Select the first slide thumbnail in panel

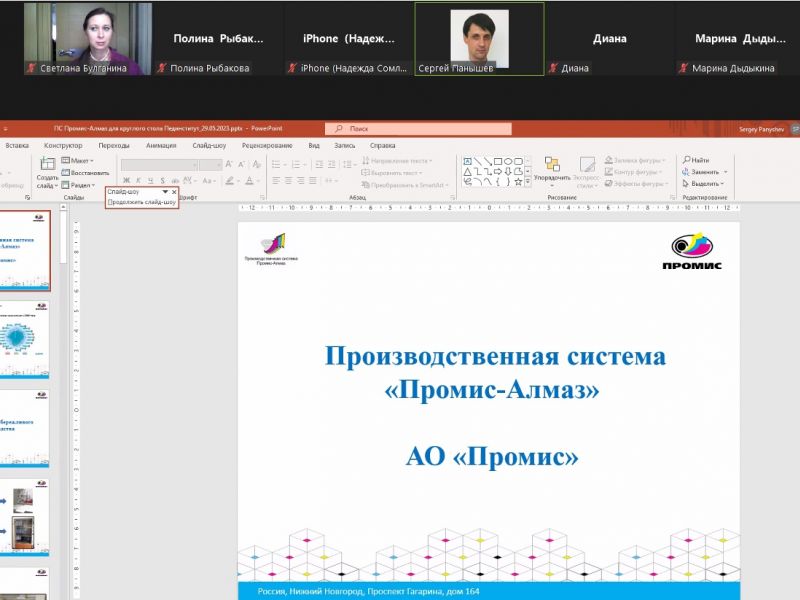tap(24, 248)
